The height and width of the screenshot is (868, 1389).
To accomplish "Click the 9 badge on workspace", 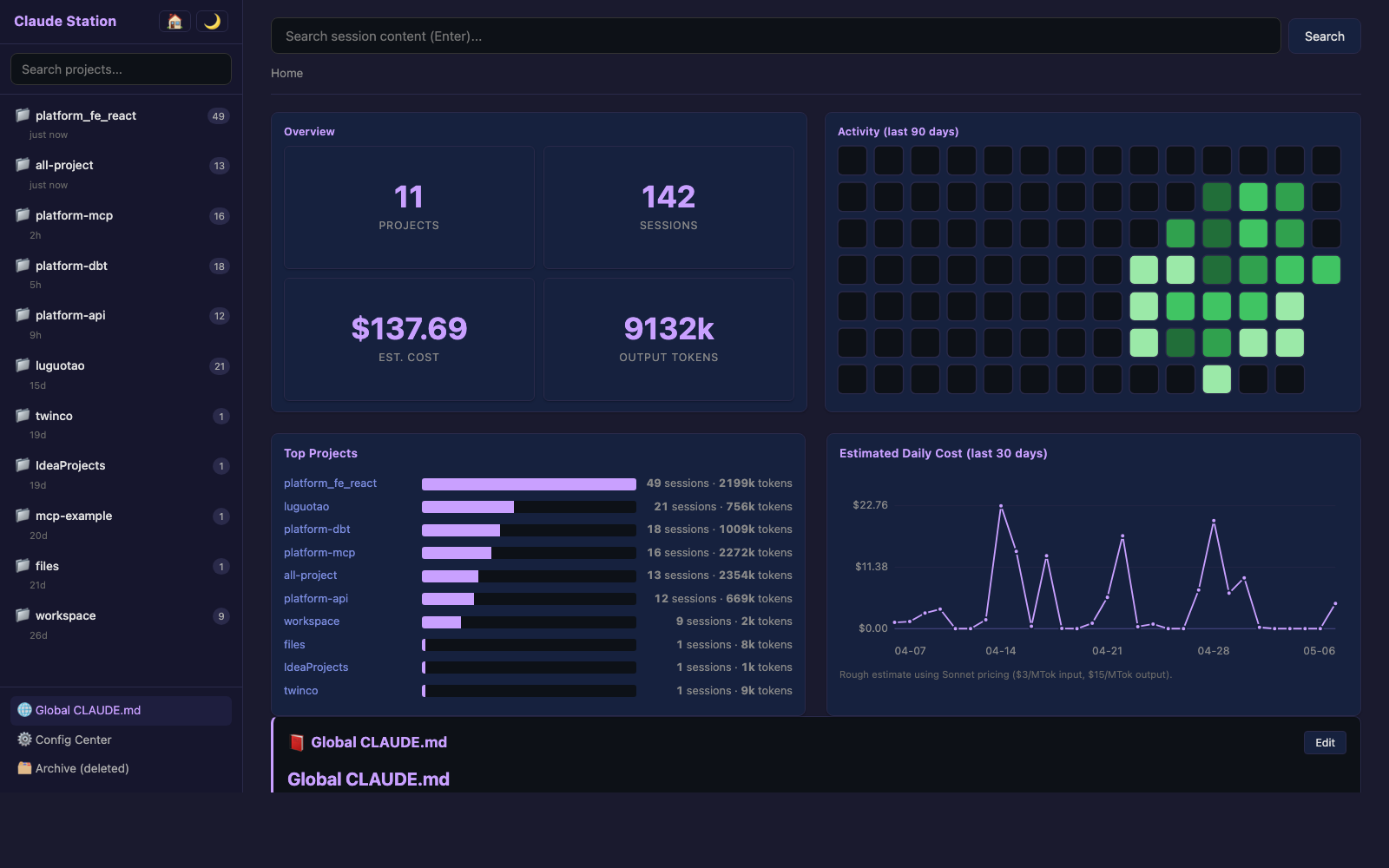I will 221,616.
